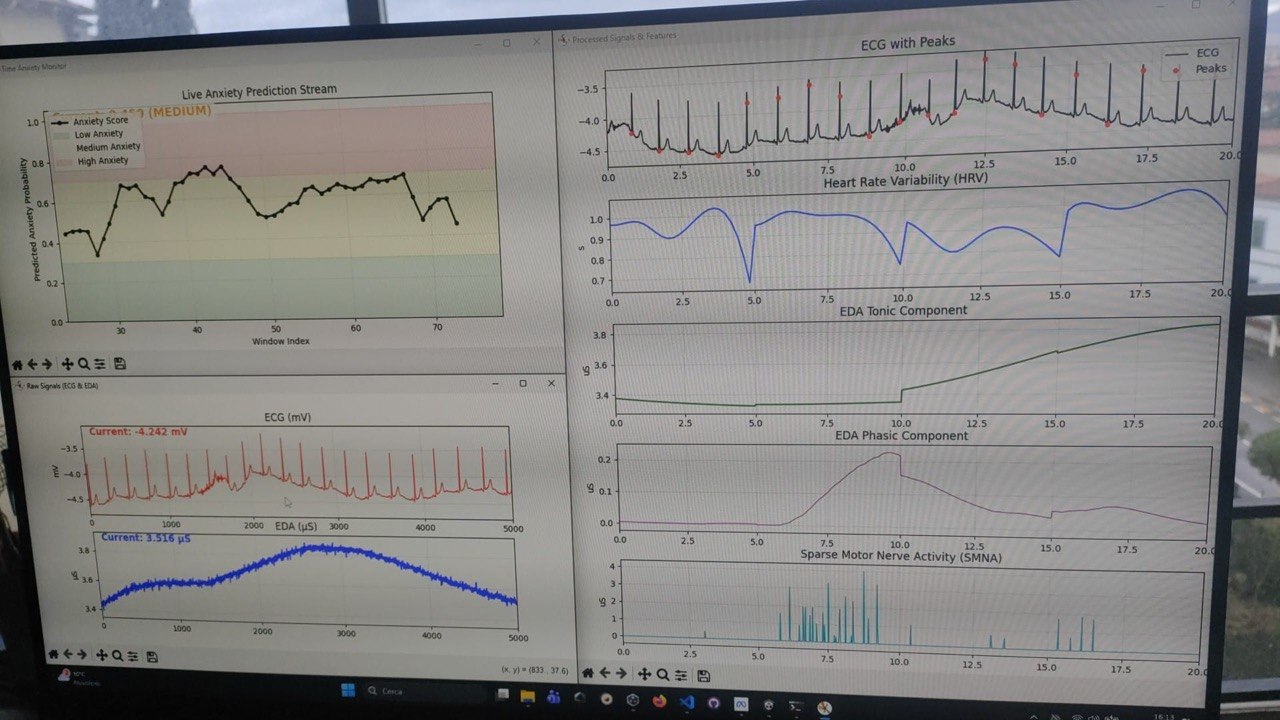Select the Pan tool in Anxiety Monitor toolbar
The image size is (1280, 720).
[68, 364]
